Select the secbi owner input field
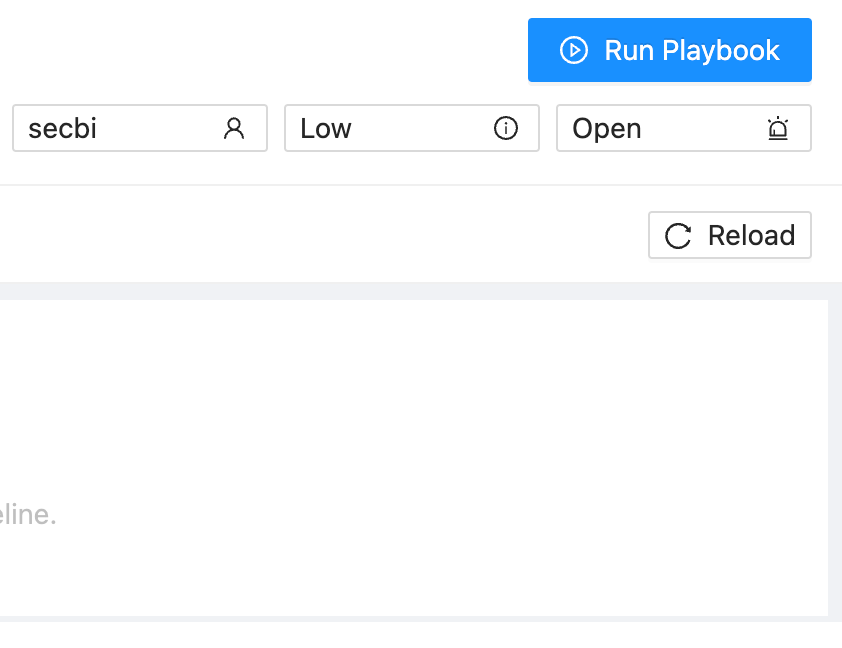 coord(120,128)
